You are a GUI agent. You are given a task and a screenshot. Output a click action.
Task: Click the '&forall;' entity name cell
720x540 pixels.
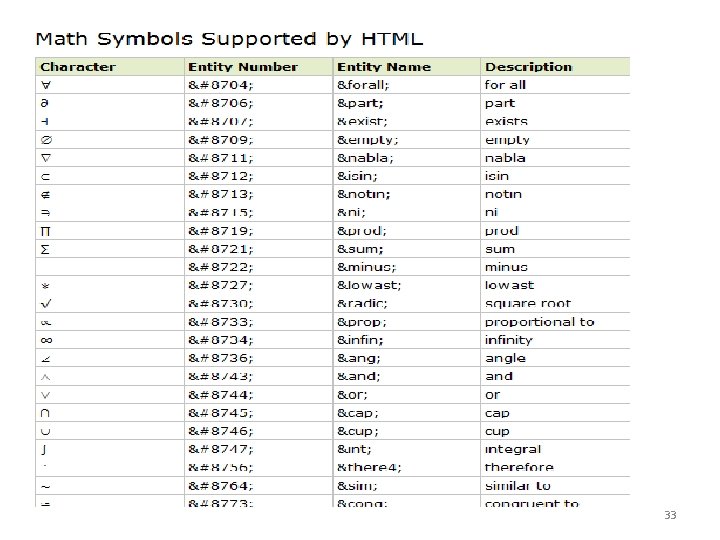363,85
